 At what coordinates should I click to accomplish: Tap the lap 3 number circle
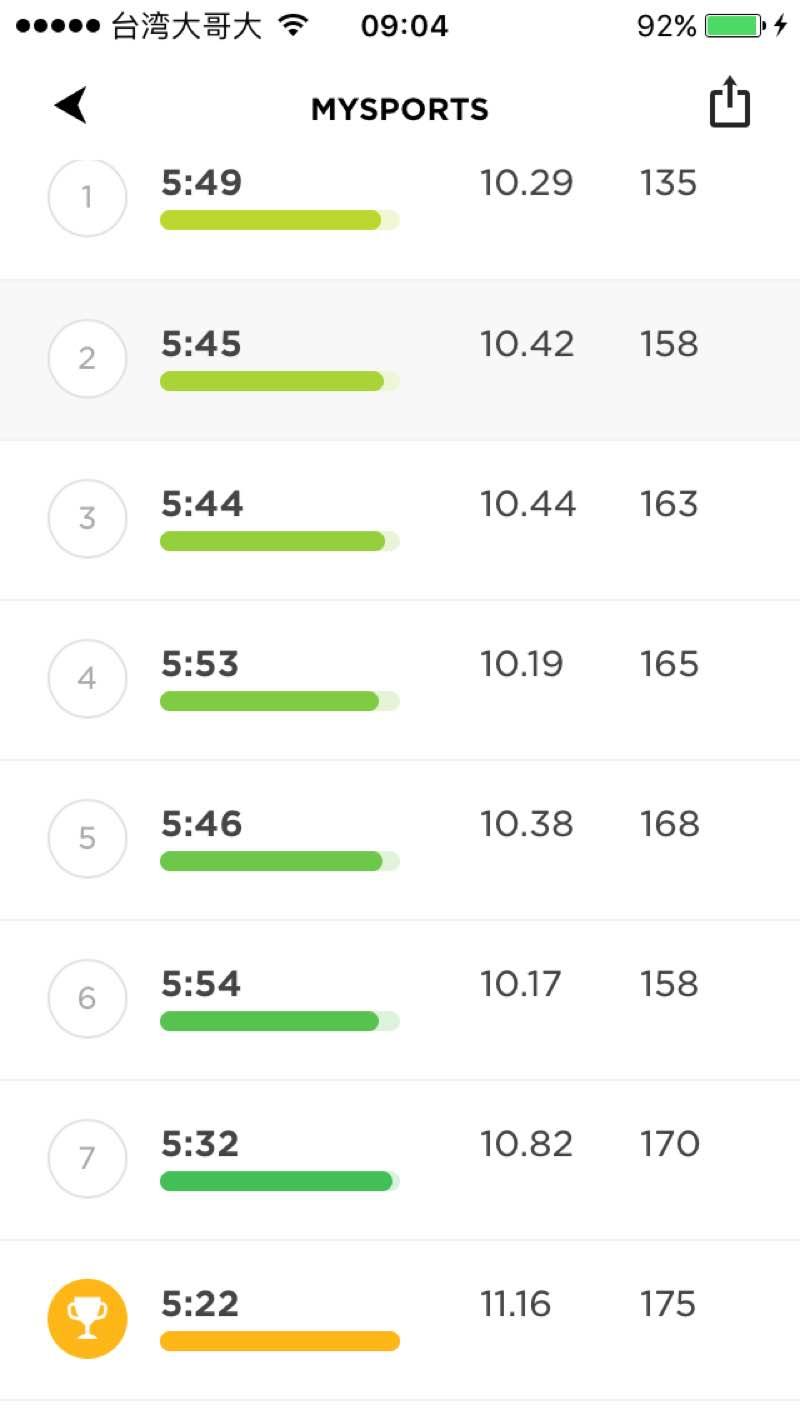click(87, 518)
